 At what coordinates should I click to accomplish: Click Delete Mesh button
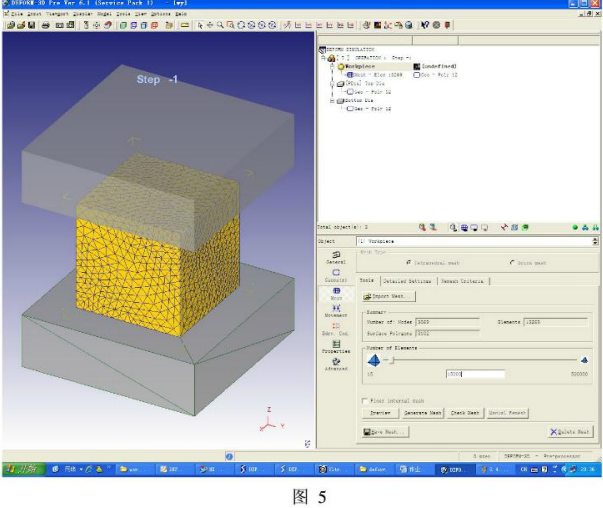click(x=570, y=432)
